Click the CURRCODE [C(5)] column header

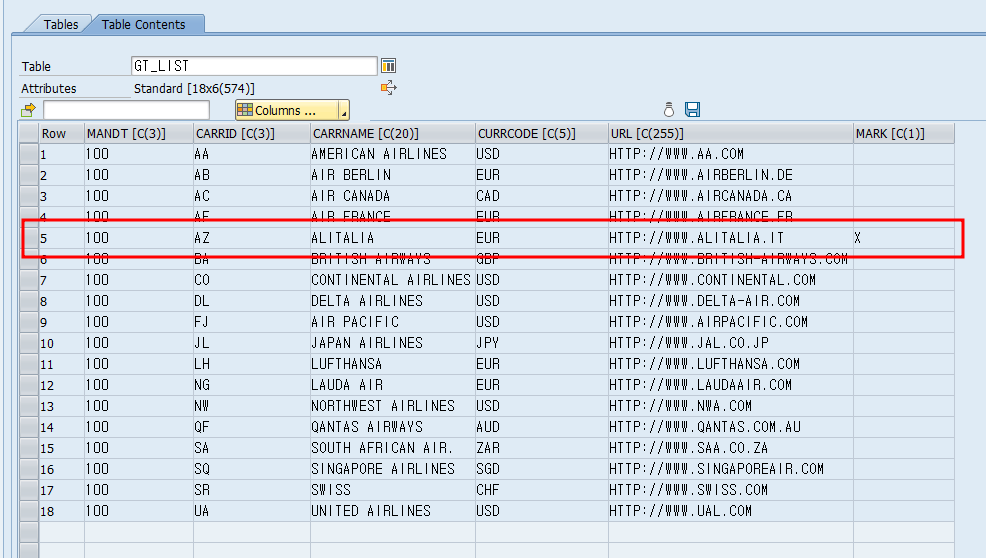542,133
